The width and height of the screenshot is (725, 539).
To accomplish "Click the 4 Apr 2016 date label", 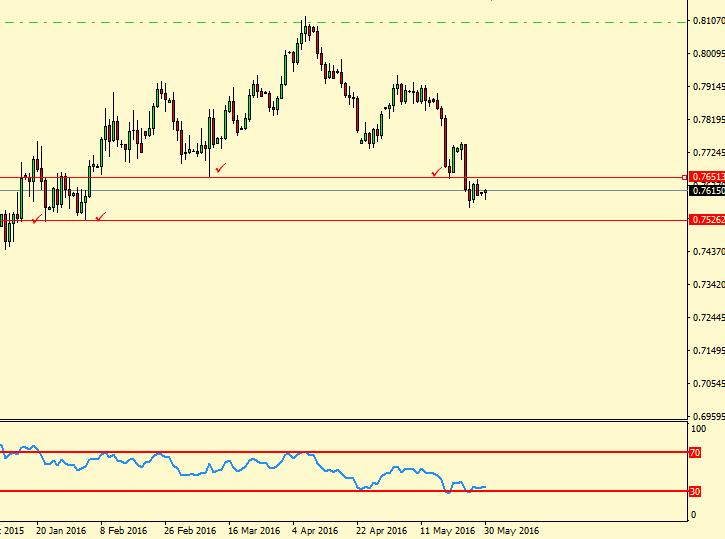I will pos(315,530).
